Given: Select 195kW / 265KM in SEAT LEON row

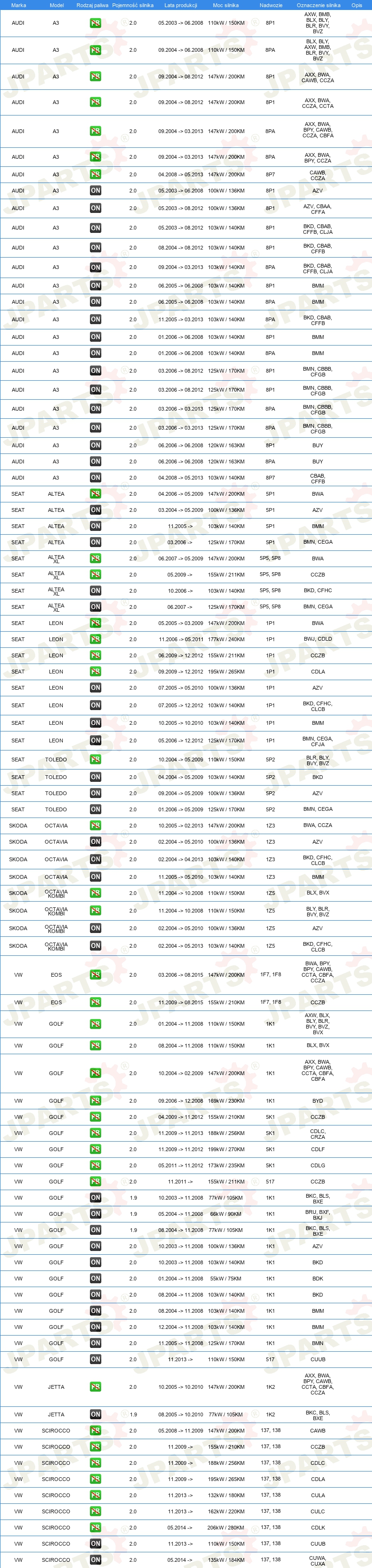Looking at the screenshot, I should pos(226,672).
